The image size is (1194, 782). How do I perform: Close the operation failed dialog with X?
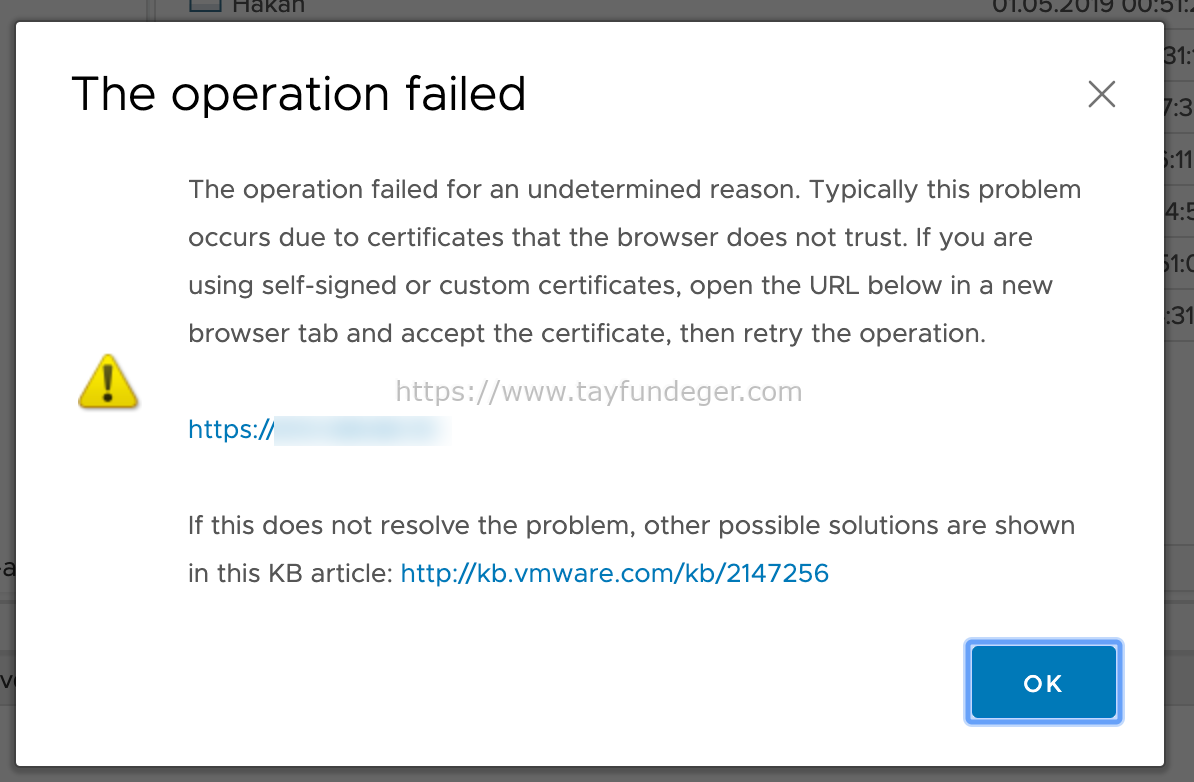click(1101, 94)
